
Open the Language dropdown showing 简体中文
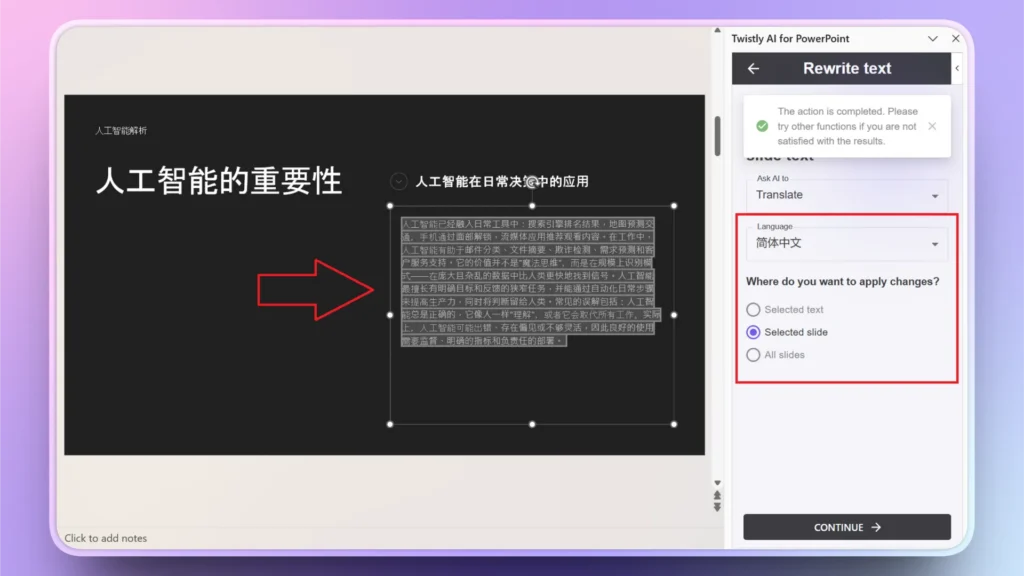[x=846, y=243]
